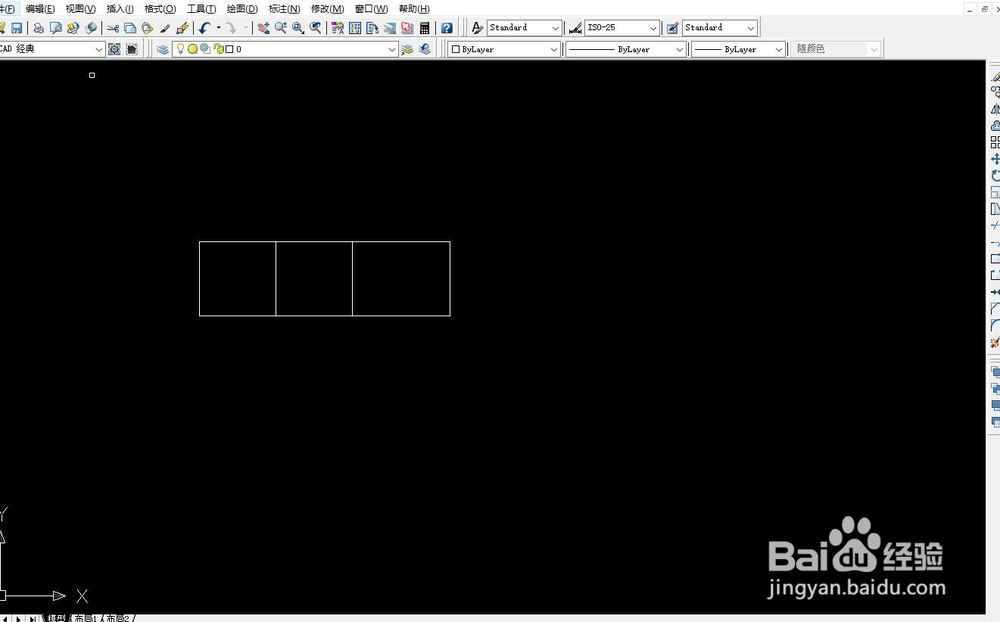
Task: Open the 绘图(D) menu
Action: click(242, 9)
